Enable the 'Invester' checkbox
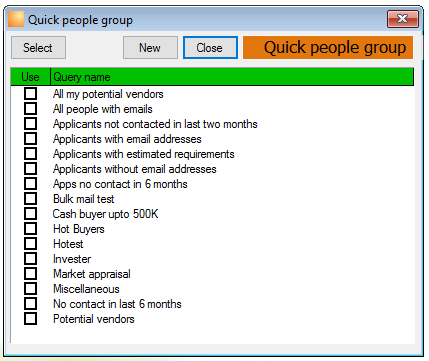429x361 pixels. (30, 259)
